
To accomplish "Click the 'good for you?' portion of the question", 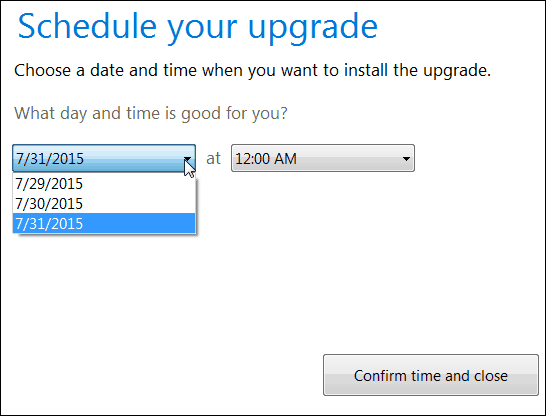I will click(234, 113).
